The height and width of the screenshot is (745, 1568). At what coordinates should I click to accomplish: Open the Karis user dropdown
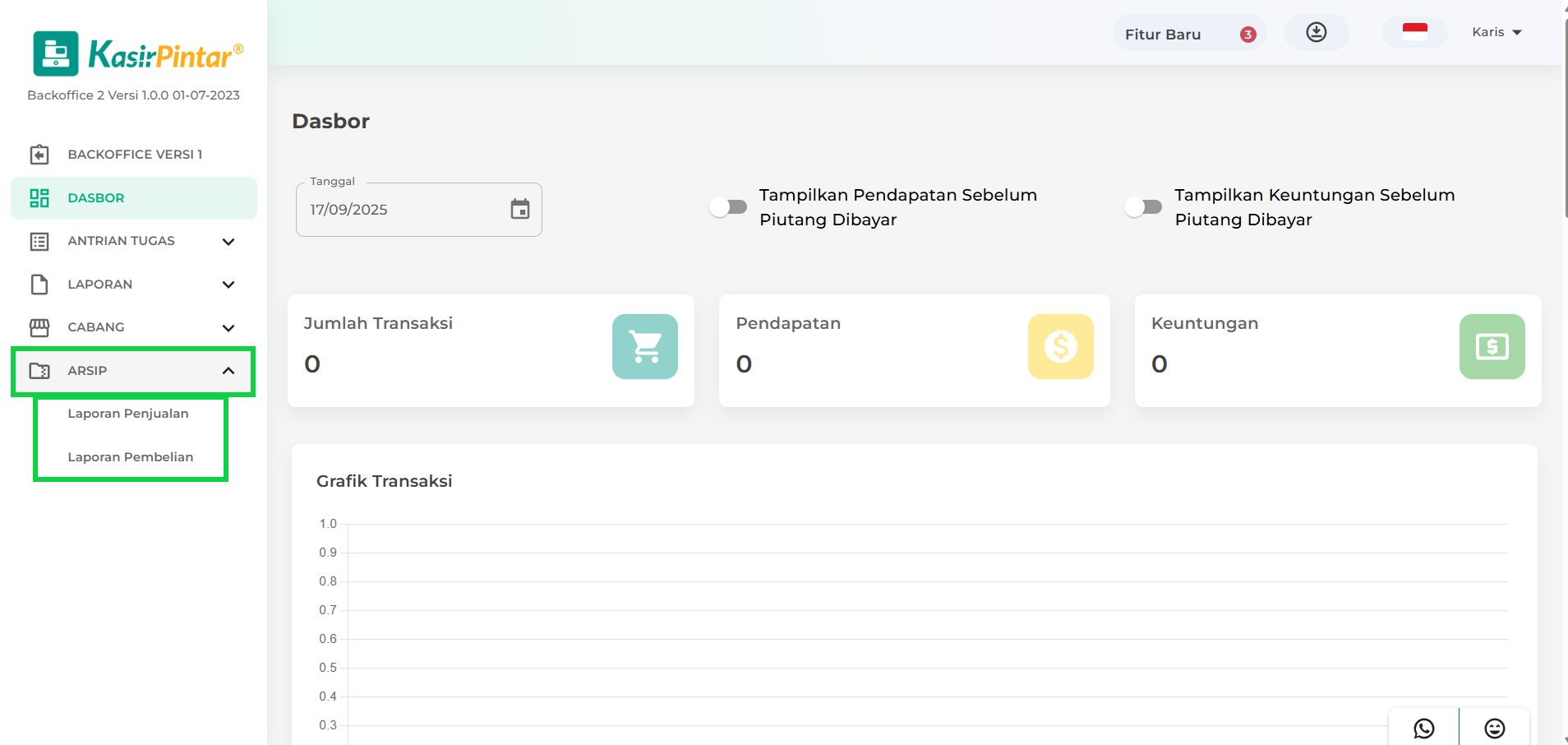(1497, 32)
